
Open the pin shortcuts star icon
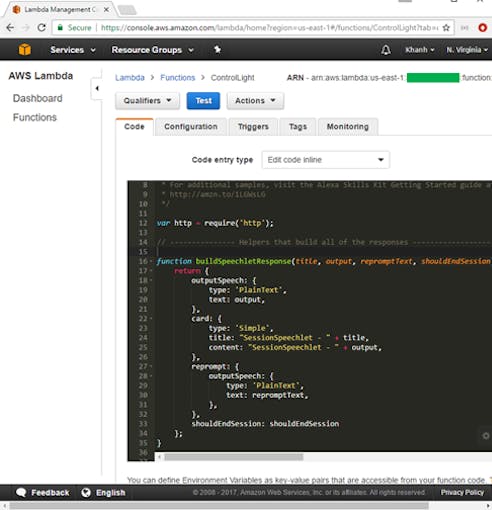[217, 50]
